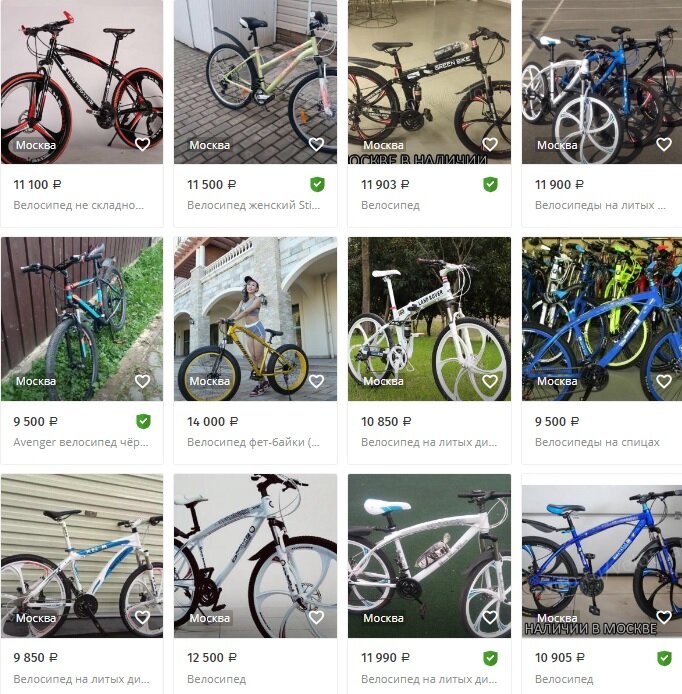Favorite the 12 500 ₽ white bike
The width and height of the screenshot is (682, 694).
click(316, 617)
